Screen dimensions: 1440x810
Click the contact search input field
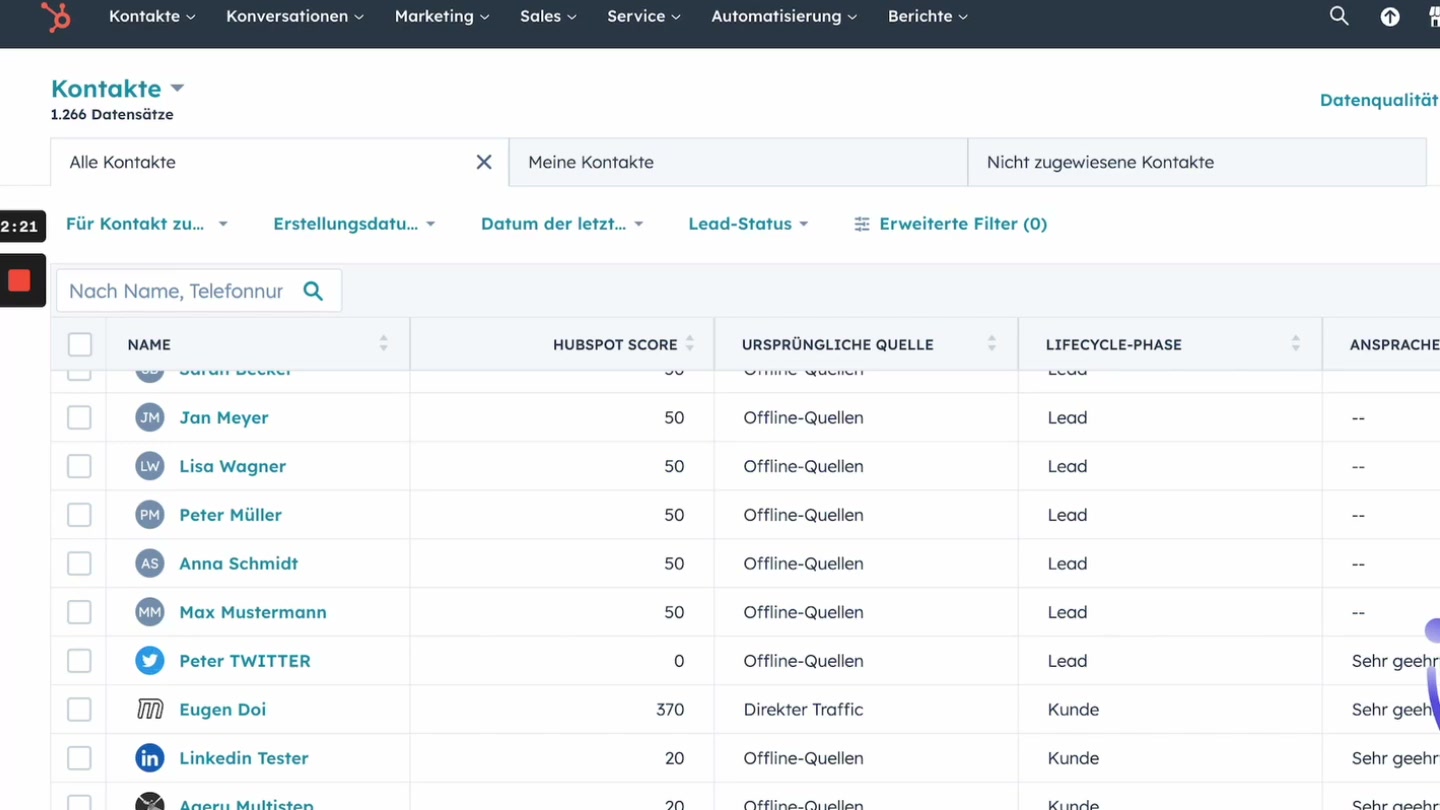tap(180, 290)
